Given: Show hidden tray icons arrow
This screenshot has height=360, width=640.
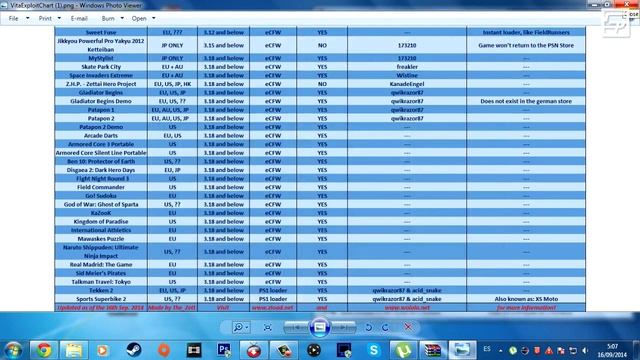Looking at the screenshot, I should pos(500,350).
